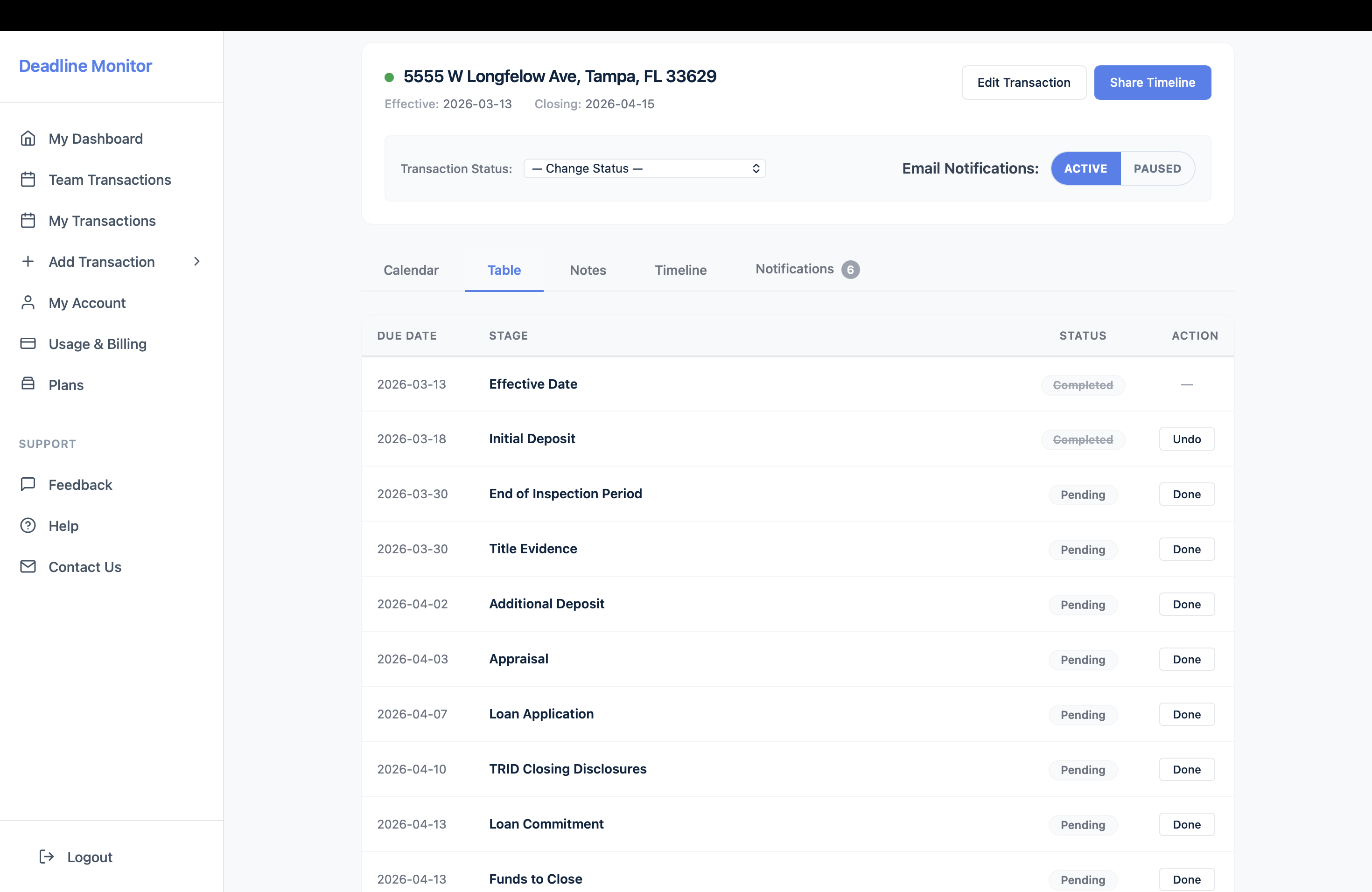Go to Team Transactions
Viewport: 1372px width, 892px height.
click(110, 180)
